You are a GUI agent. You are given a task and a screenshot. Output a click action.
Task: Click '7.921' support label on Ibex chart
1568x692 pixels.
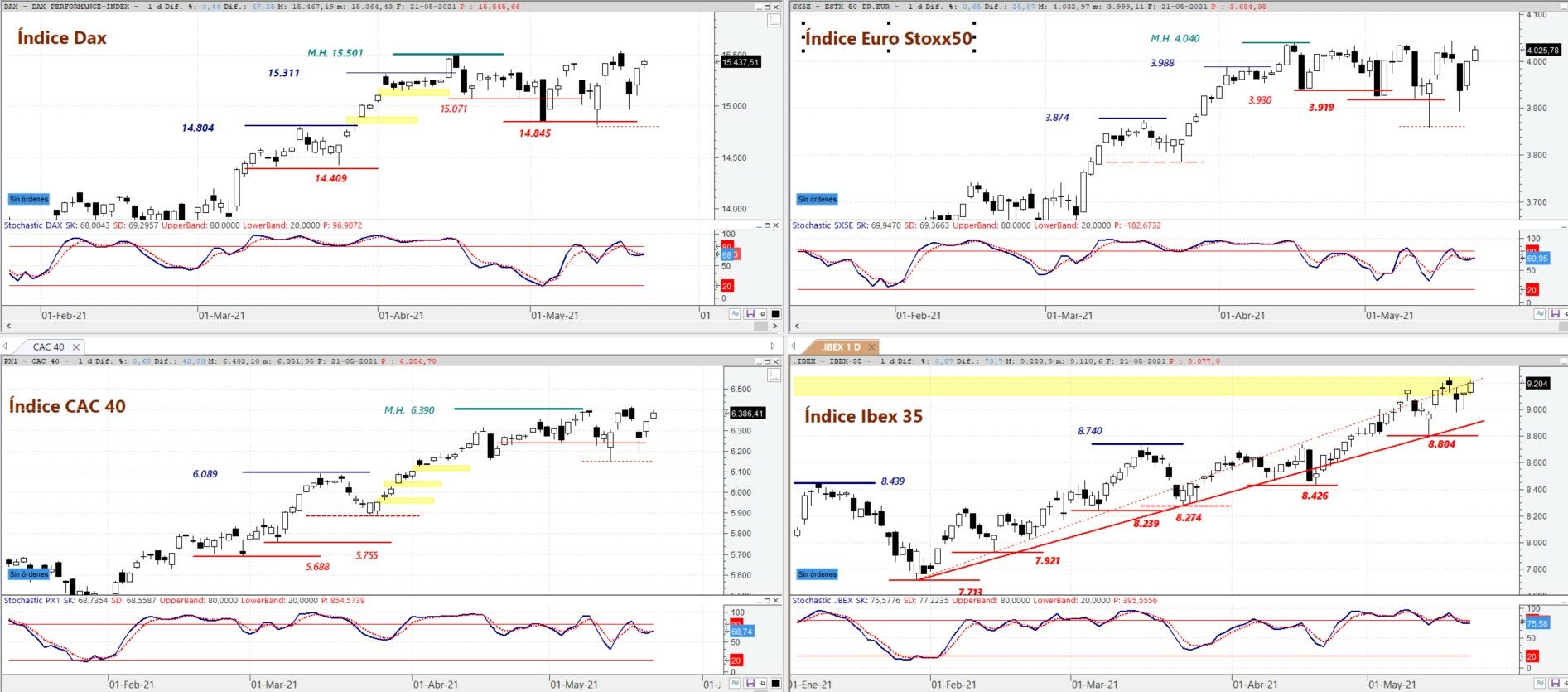pyautogui.click(x=1047, y=561)
